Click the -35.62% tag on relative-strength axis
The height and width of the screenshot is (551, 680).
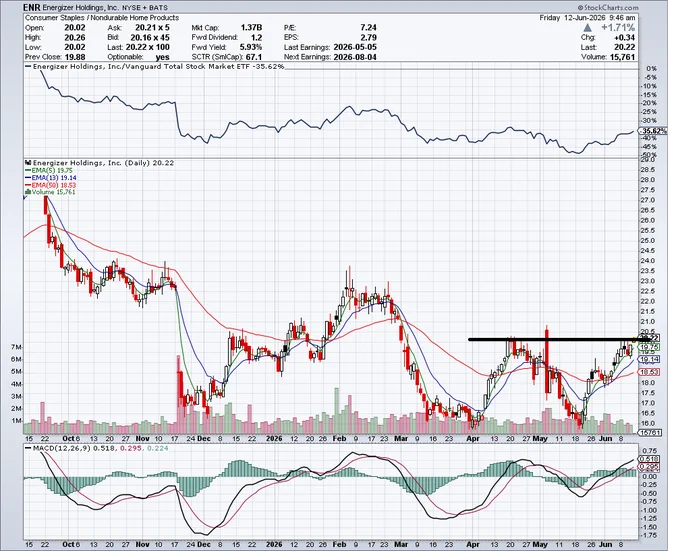pyautogui.click(x=654, y=131)
